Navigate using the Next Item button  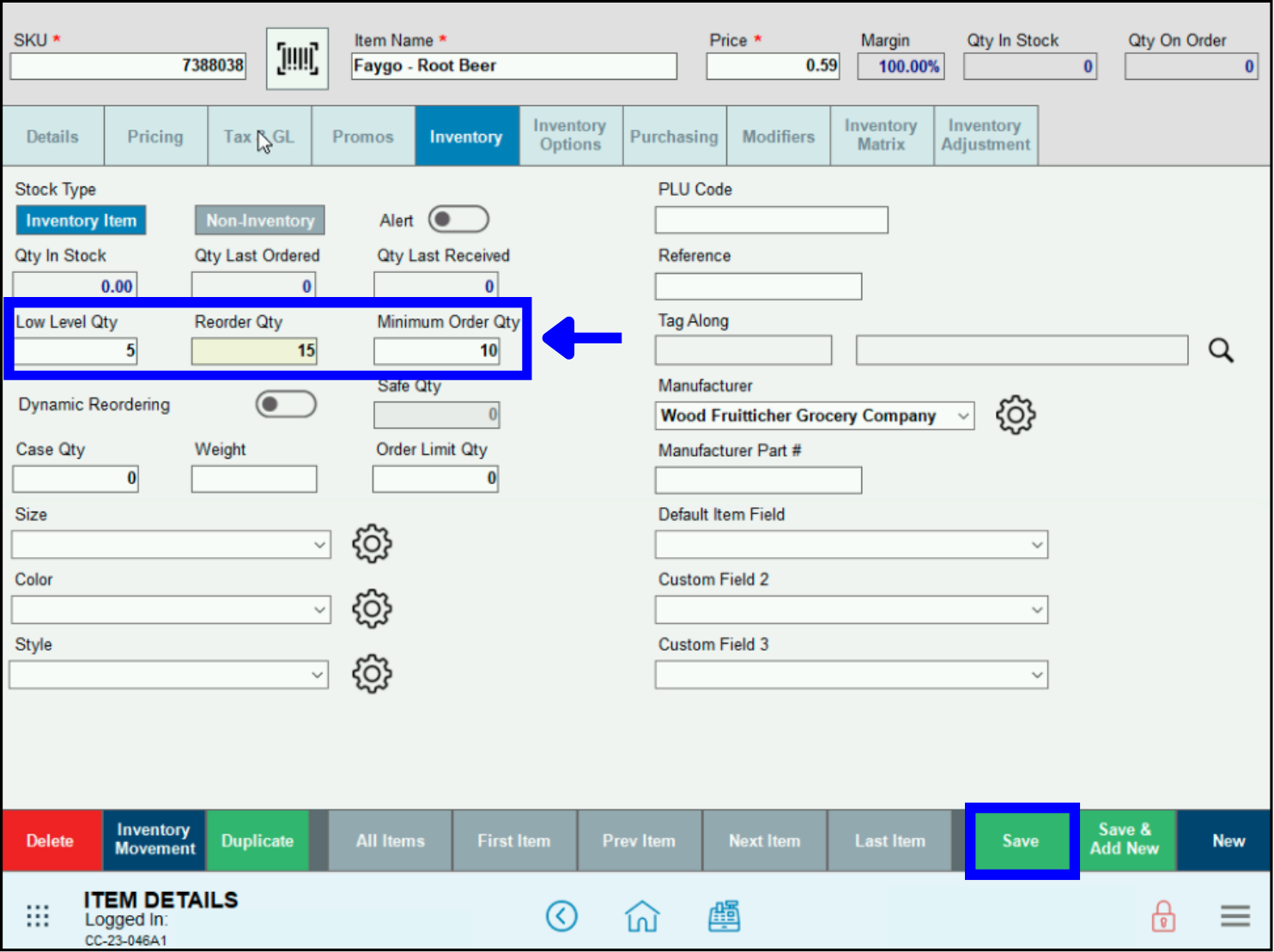tap(763, 840)
